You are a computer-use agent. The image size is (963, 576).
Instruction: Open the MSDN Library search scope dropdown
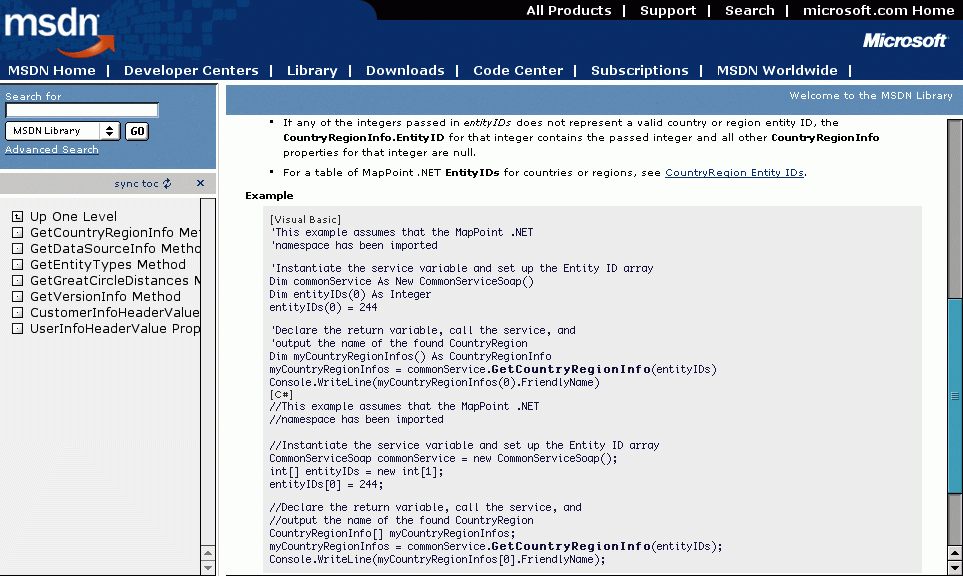63,131
